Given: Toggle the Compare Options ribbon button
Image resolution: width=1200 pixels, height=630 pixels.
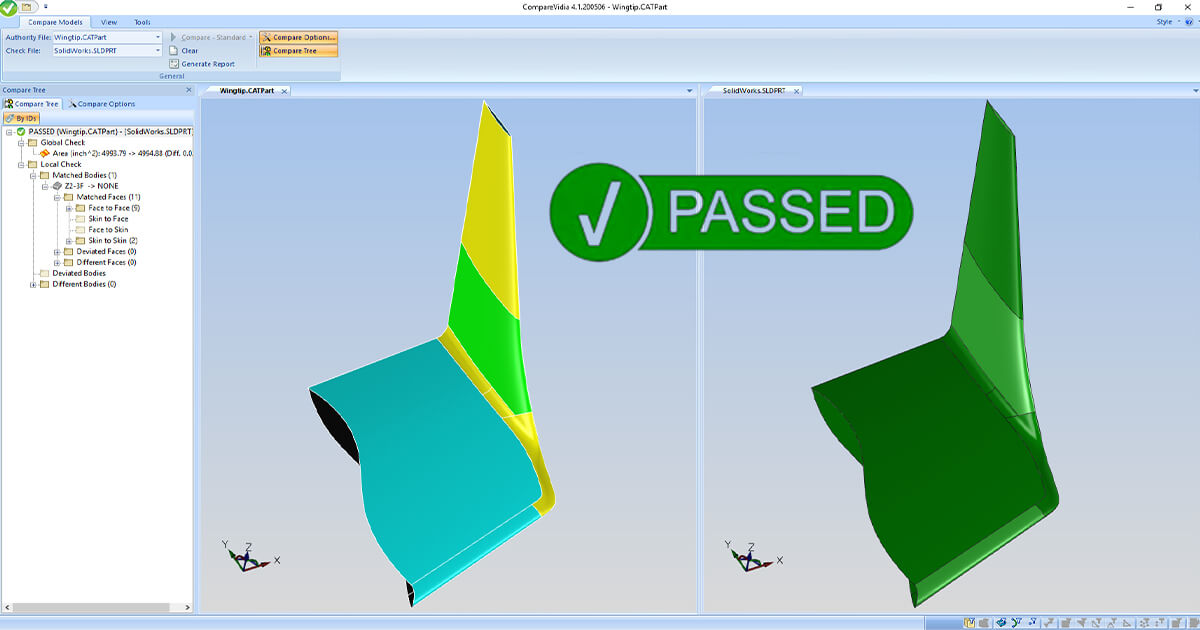Looking at the screenshot, I should coord(298,37).
